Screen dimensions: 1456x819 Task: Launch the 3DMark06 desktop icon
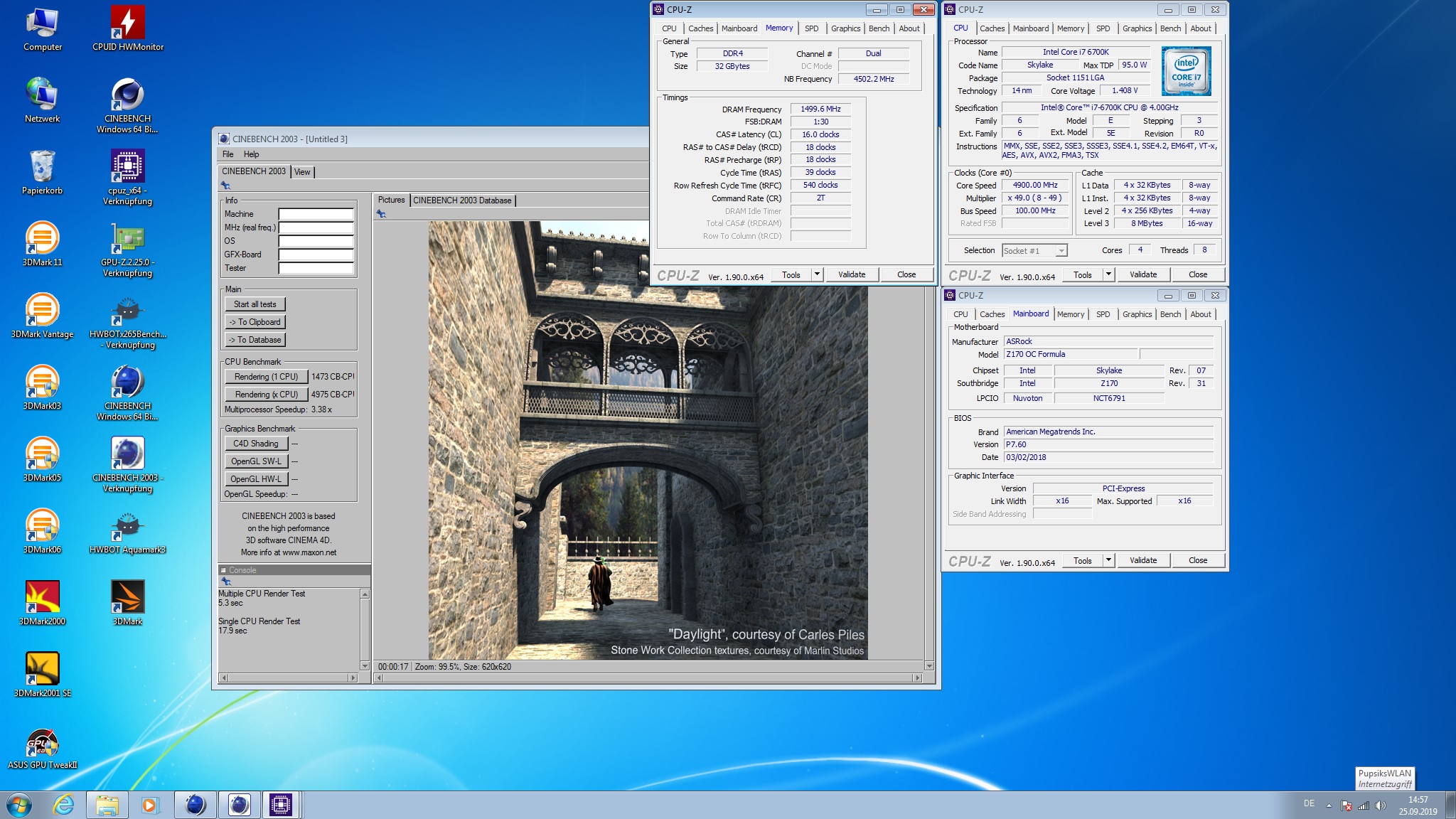(x=43, y=532)
